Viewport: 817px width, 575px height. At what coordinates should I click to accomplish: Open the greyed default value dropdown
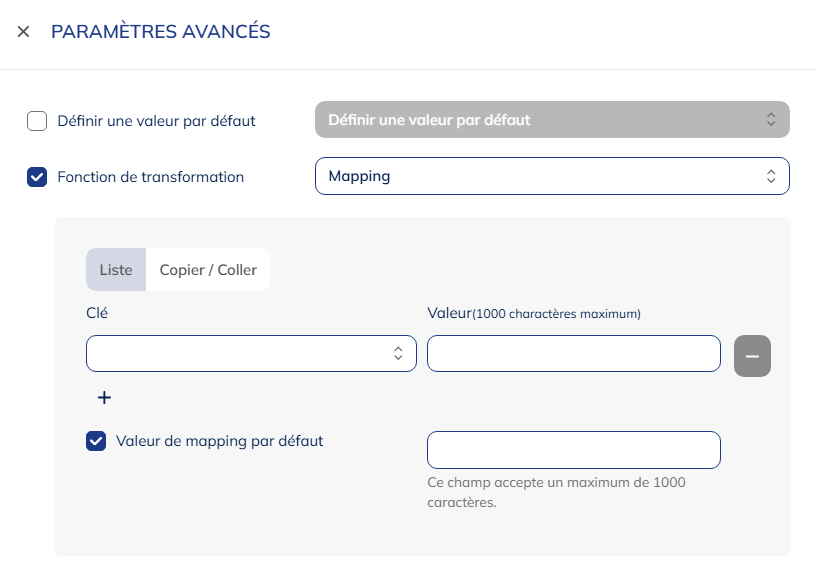540,120
